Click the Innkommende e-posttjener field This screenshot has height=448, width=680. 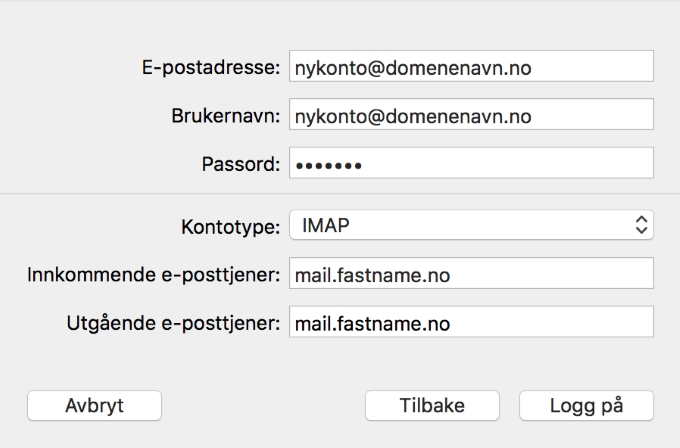(x=471, y=273)
